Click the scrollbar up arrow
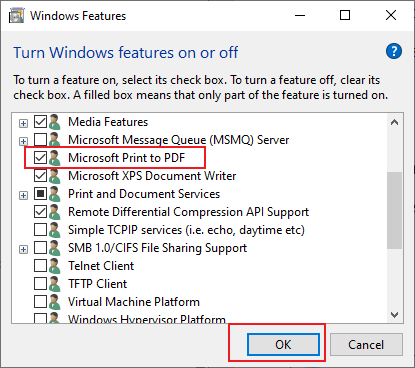Image resolution: width=415 pixels, height=368 pixels. 395,122
